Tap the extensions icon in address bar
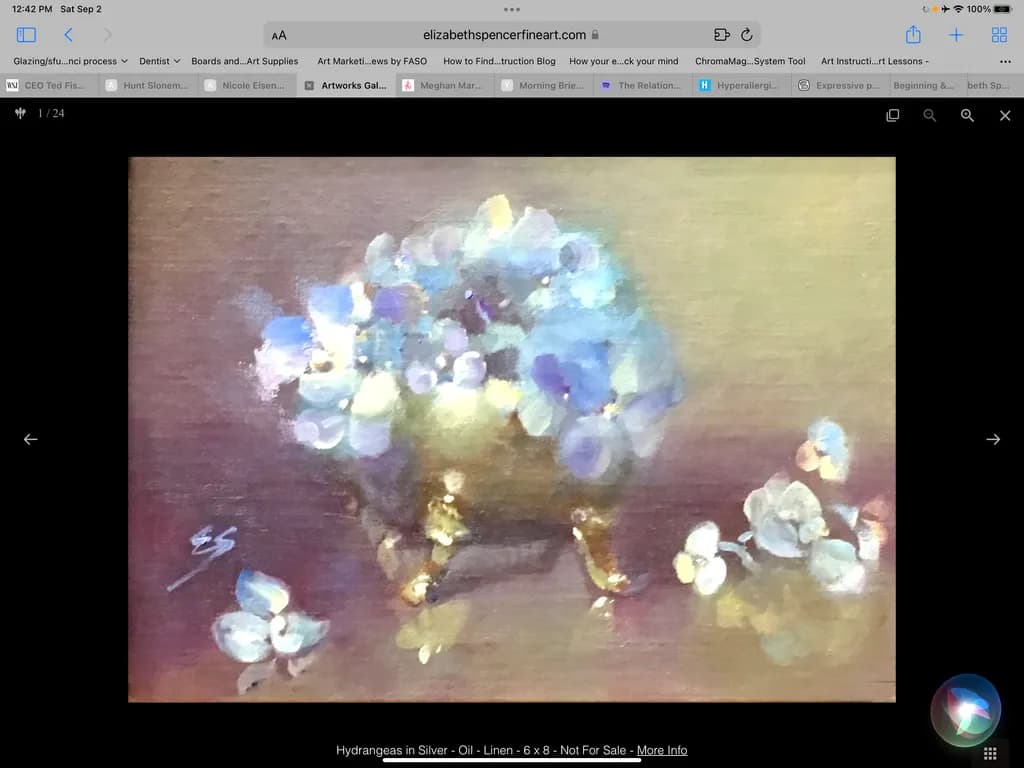The height and width of the screenshot is (768, 1024). coord(722,35)
